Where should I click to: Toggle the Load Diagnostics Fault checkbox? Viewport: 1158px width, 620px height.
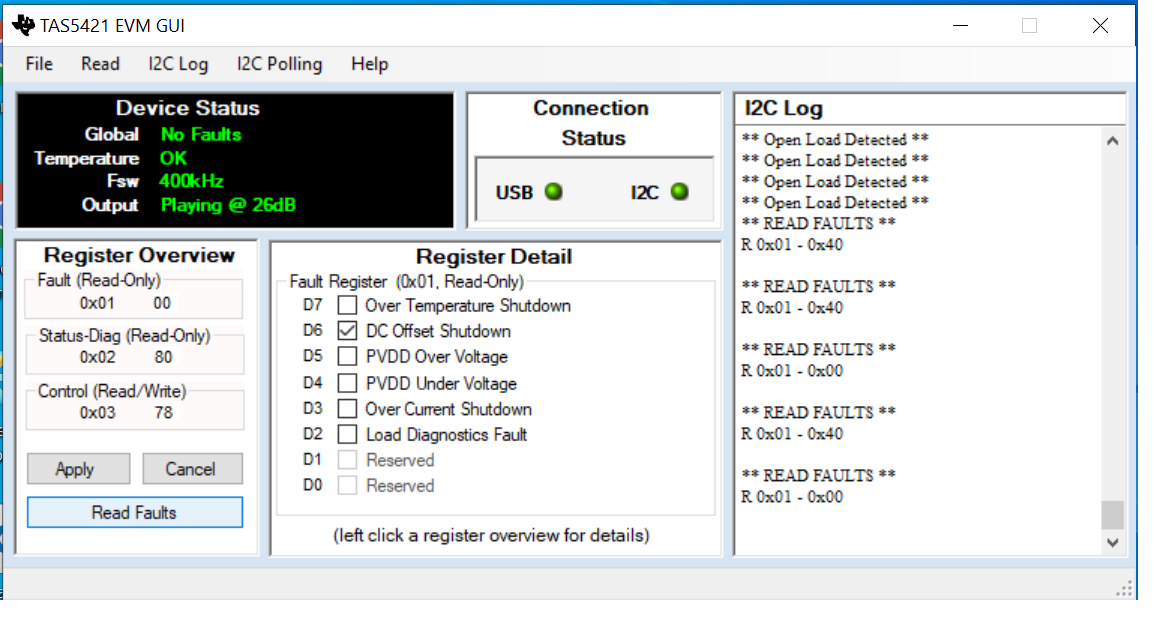347,435
